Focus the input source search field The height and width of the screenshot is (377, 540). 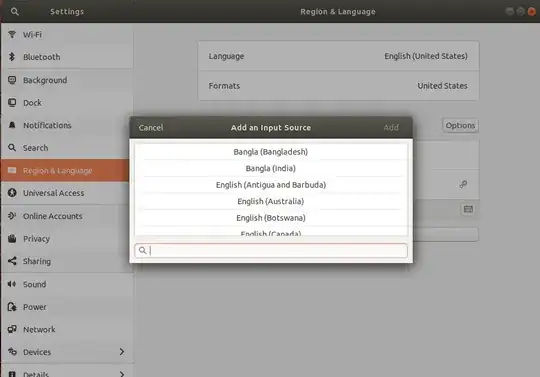coord(271,250)
